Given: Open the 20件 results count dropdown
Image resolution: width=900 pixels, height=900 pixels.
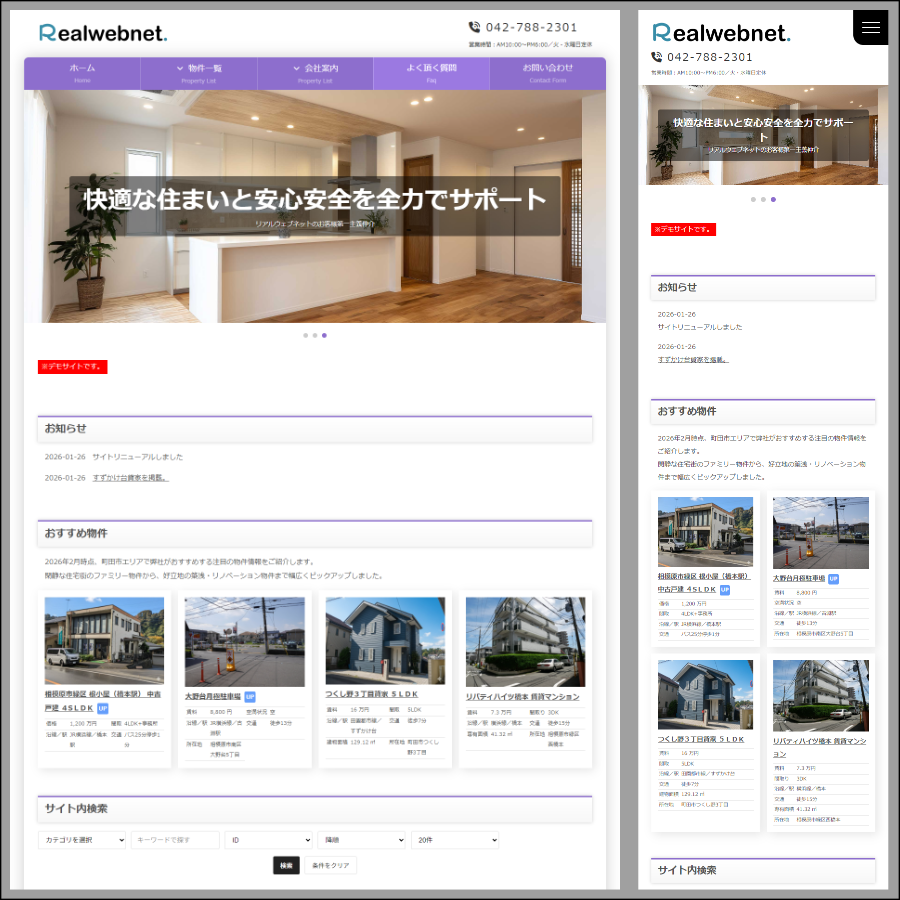Looking at the screenshot, I should pos(454,840).
